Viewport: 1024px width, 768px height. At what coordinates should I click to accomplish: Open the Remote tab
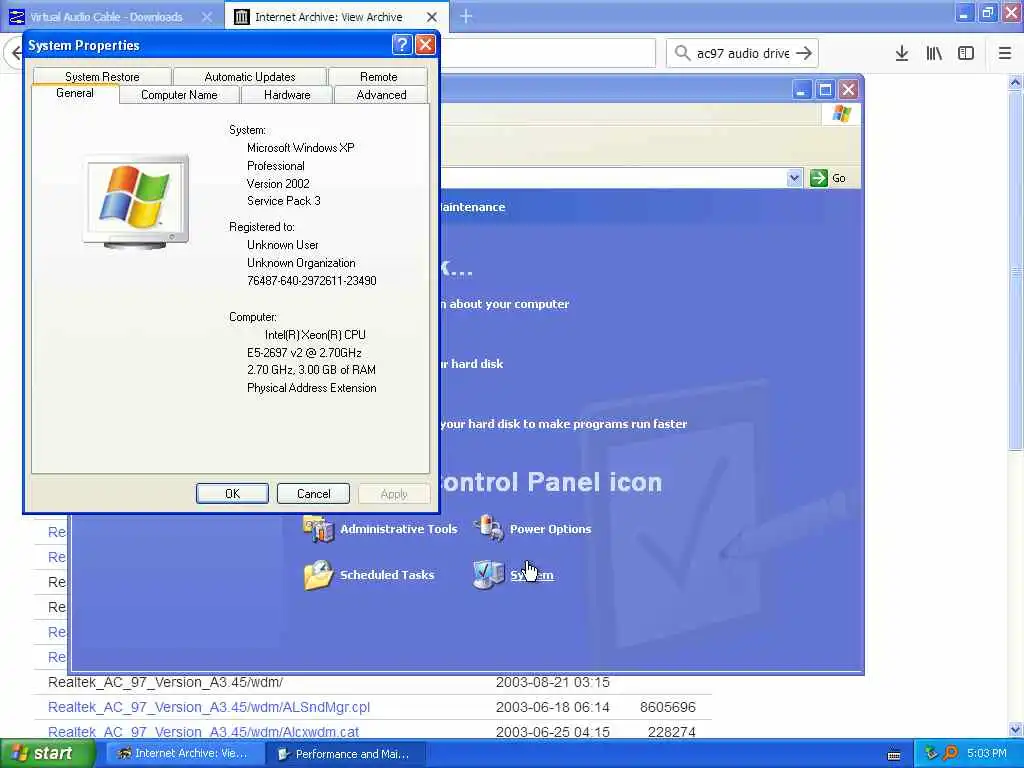[x=378, y=76]
